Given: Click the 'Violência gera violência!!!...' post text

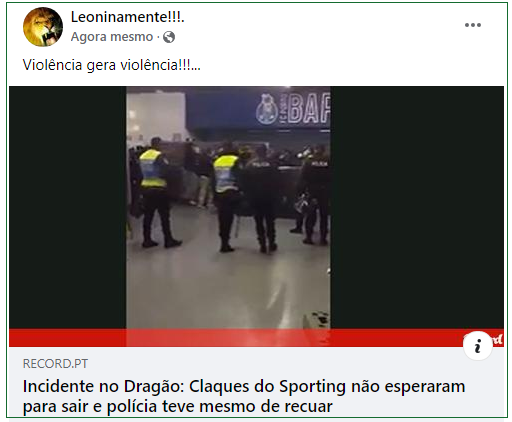Looking at the screenshot, I should pyautogui.click(x=111, y=65).
